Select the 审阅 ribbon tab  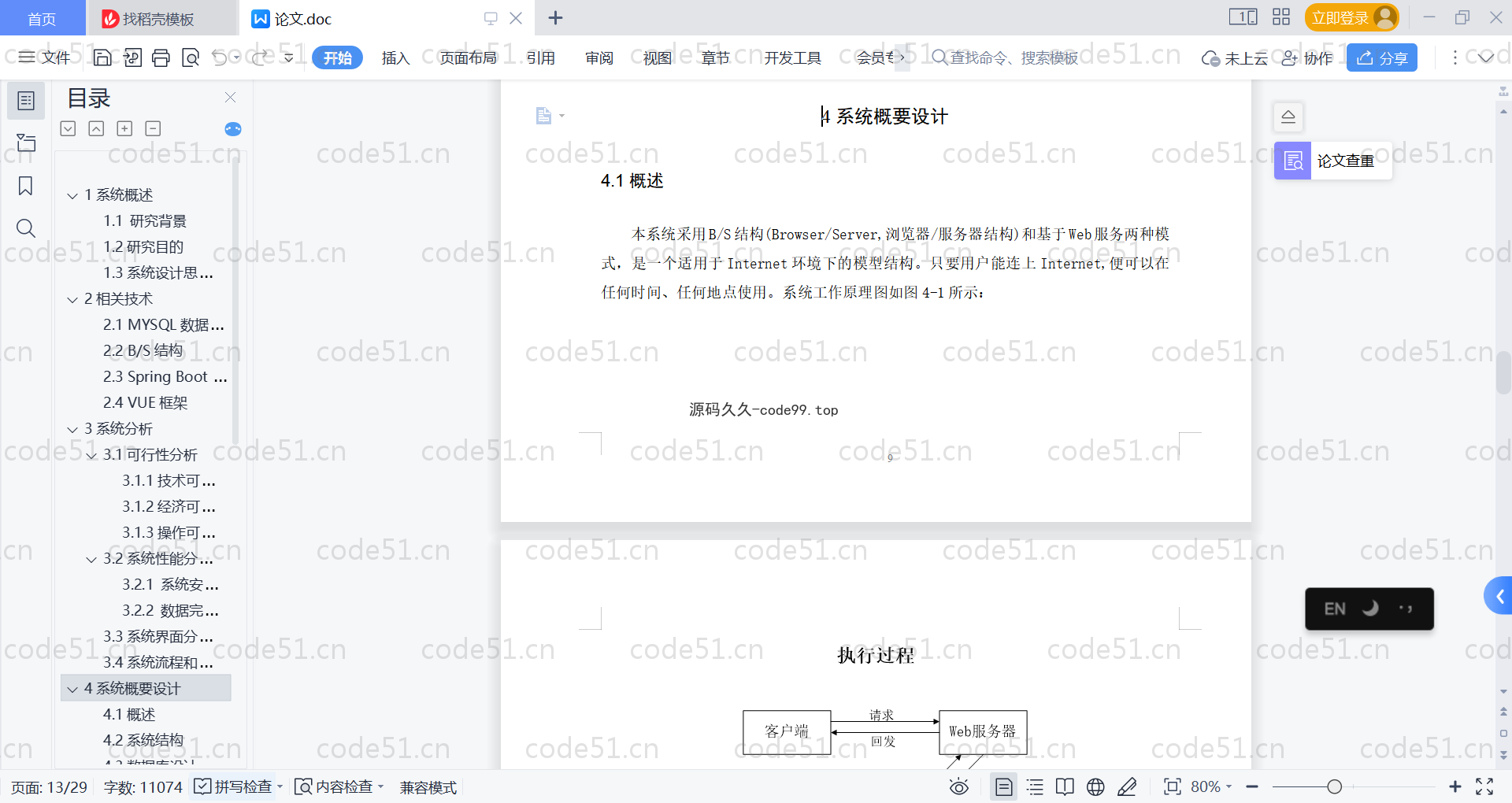point(599,57)
